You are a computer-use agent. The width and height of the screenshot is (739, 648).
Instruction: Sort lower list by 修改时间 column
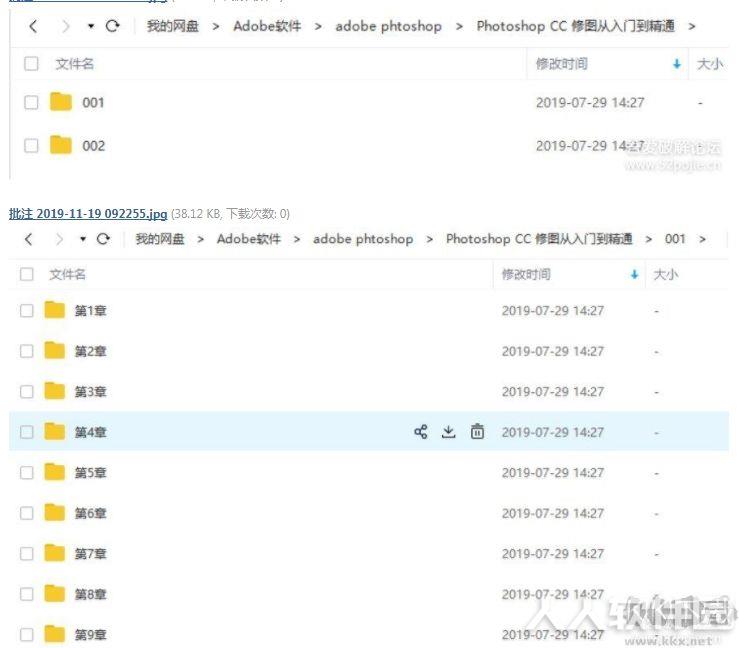click(x=526, y=274)
